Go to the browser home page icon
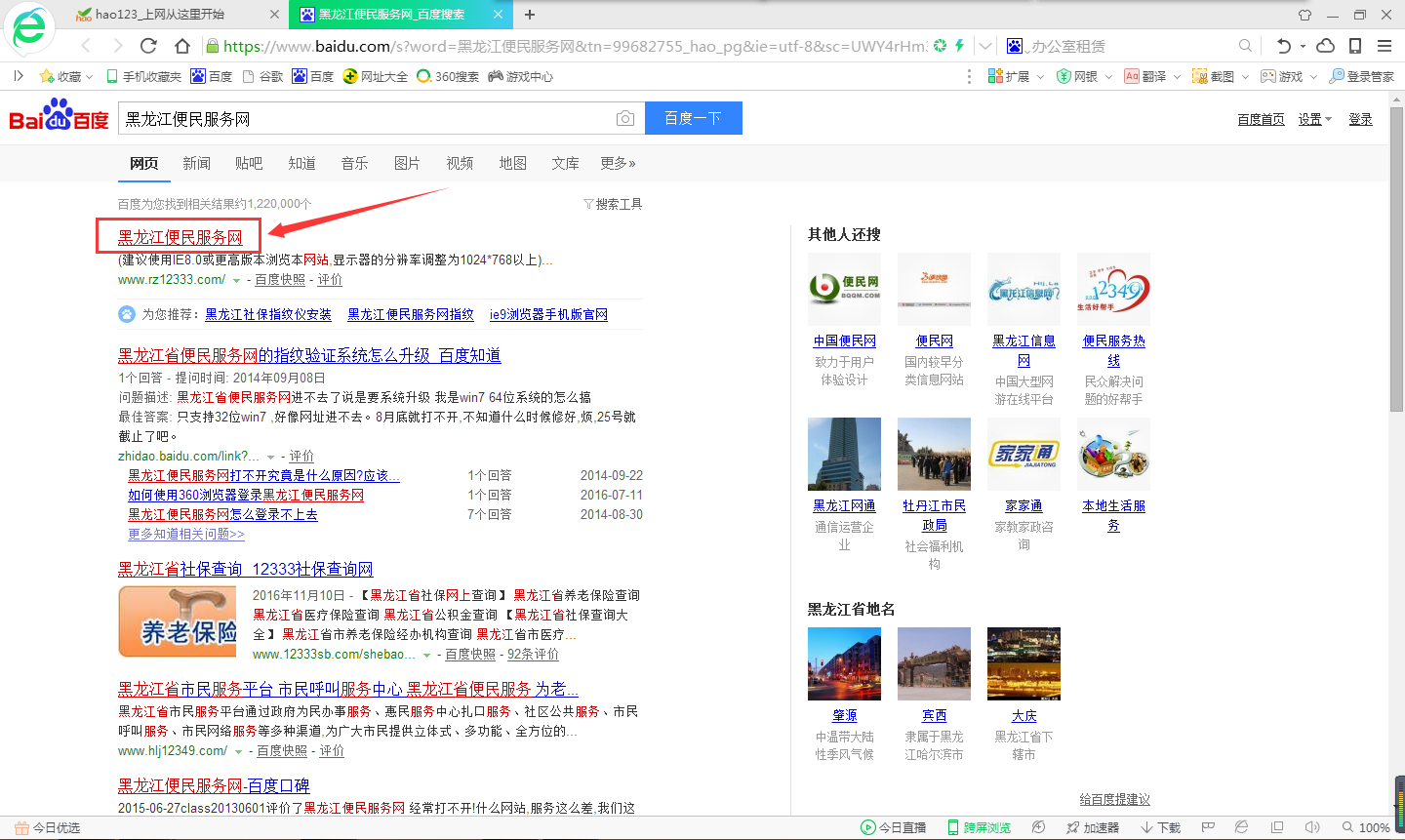This screenshot has width=1405, height=840. click(x=182, y=46)
